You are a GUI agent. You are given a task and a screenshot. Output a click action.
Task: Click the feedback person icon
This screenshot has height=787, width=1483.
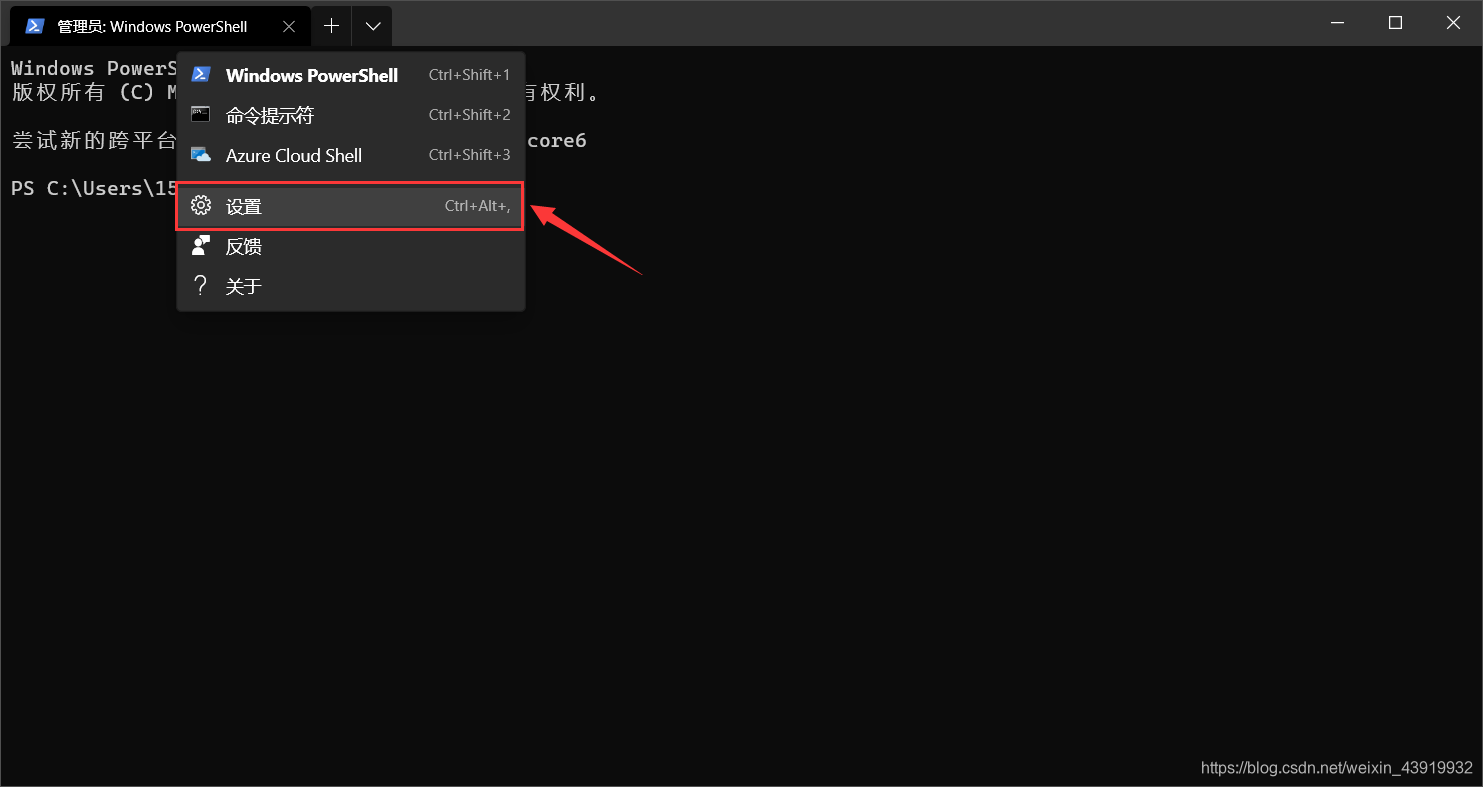pyautogui.click(x=201, y=245)
